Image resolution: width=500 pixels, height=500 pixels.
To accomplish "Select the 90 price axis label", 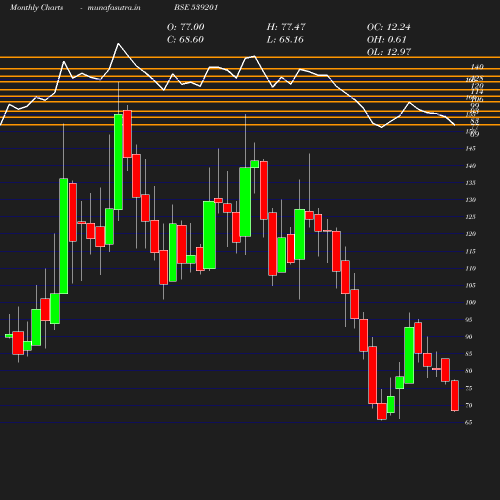I will [468, 337].
